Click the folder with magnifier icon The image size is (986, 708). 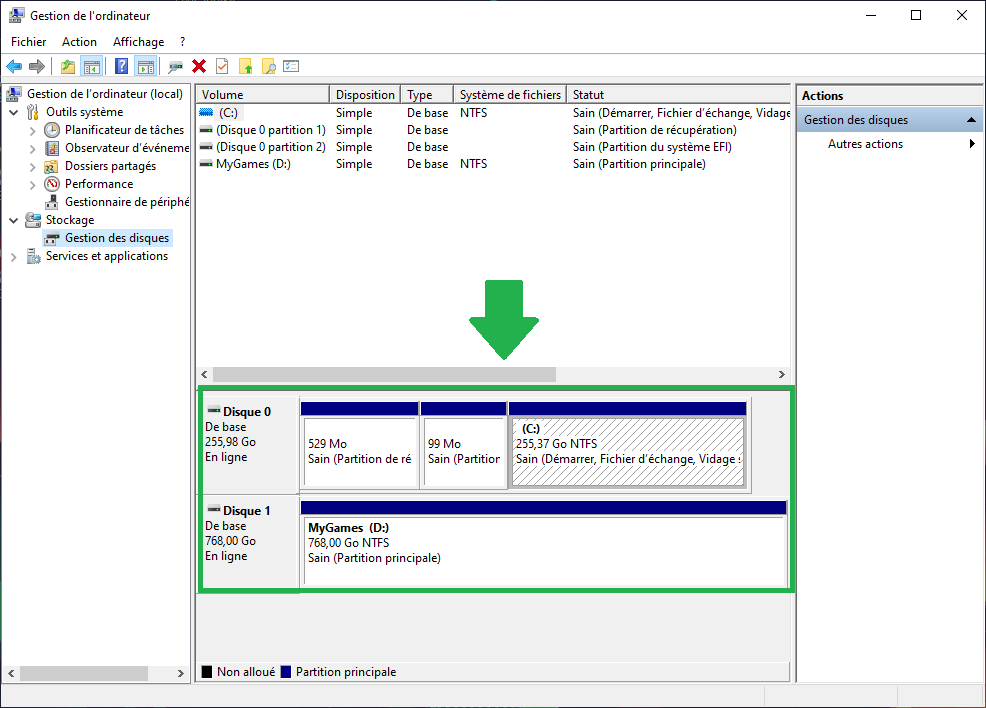coord(269,66)
